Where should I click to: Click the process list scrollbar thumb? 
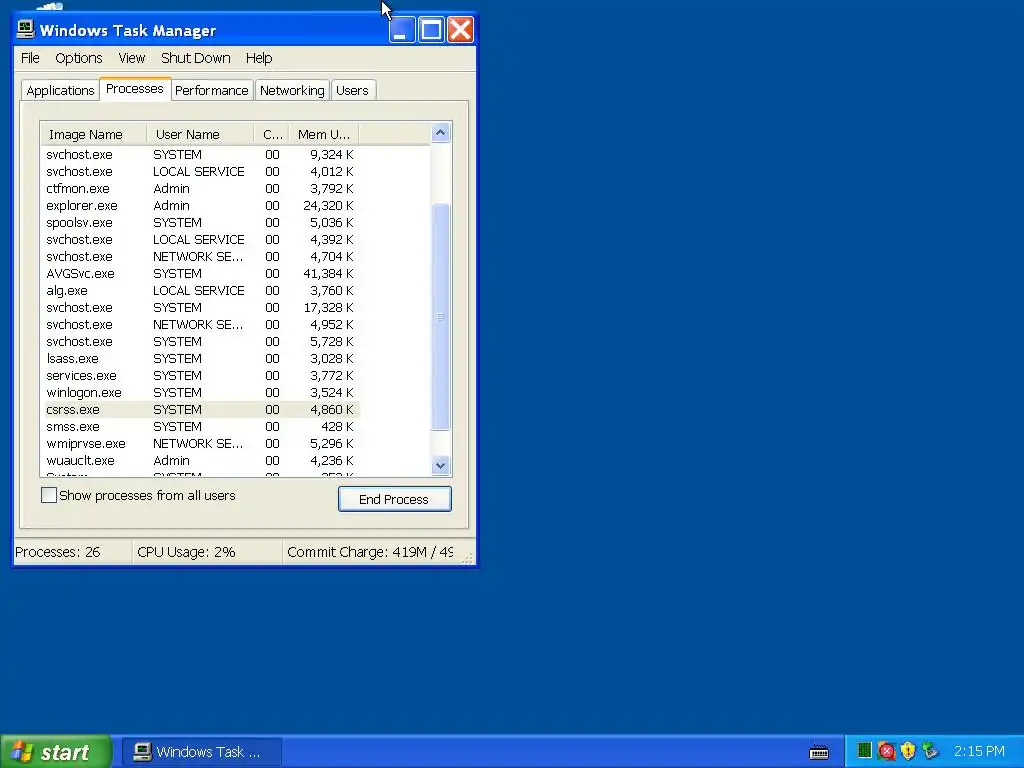441,317
